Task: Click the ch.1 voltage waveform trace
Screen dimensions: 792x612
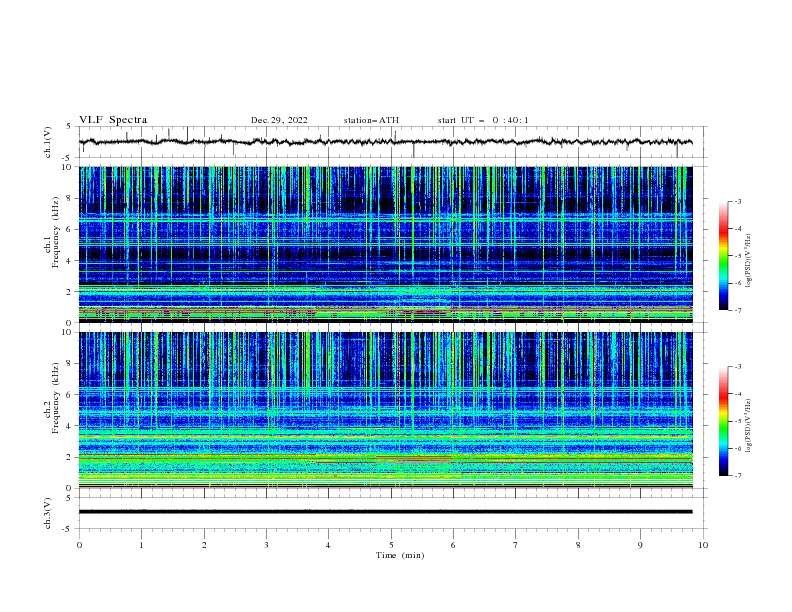Action: pyautogui.click(x=385, y=142)
